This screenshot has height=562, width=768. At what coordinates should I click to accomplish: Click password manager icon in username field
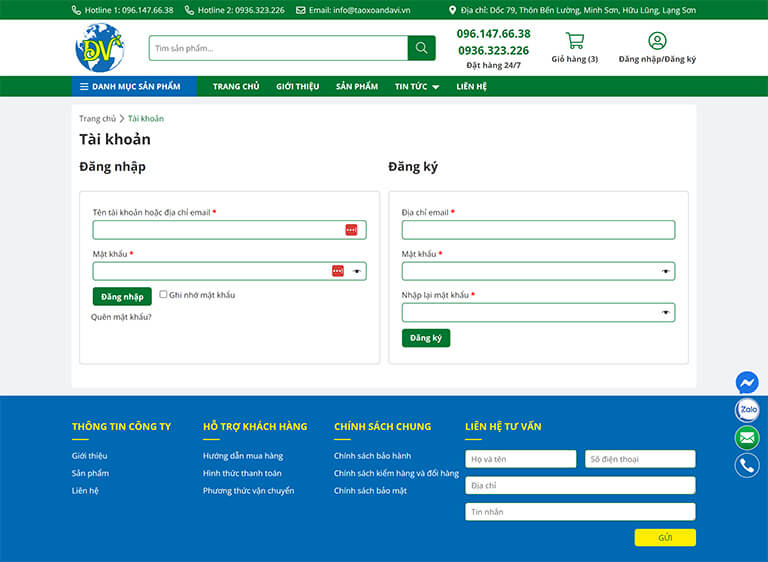(x=351, y=230)
